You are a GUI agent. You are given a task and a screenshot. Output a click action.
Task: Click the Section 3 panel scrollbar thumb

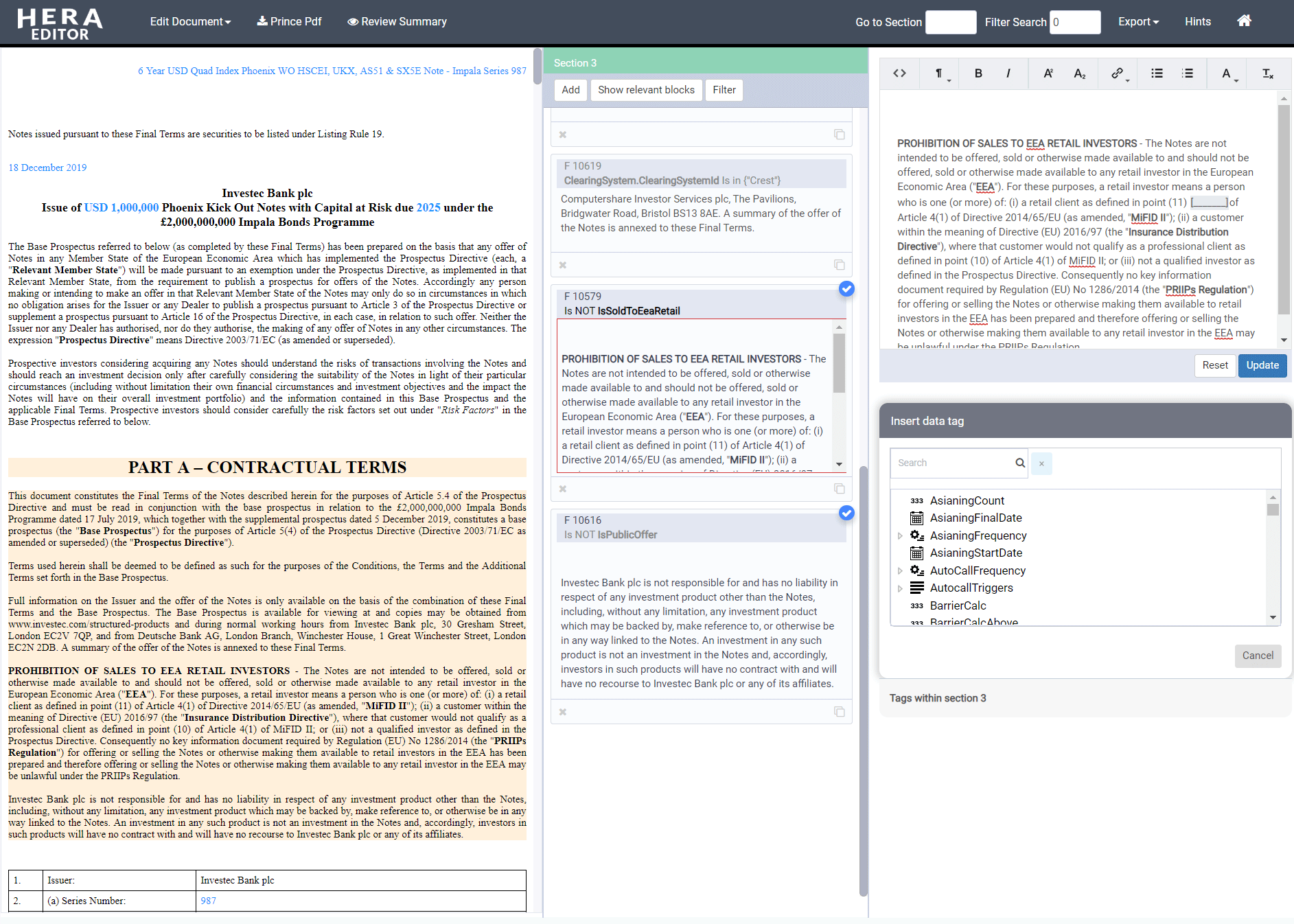coord(863,681)
